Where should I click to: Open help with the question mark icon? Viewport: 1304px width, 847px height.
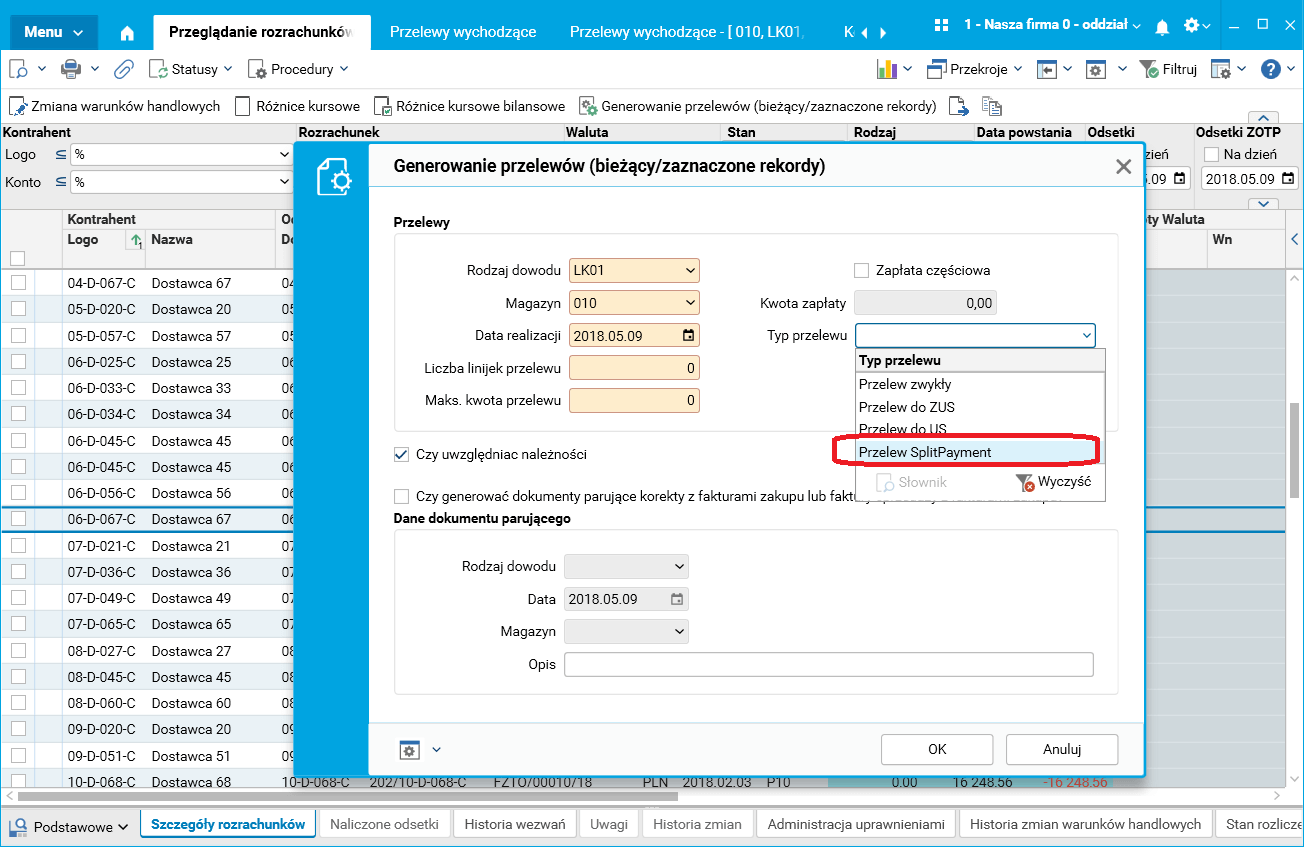[x=1271, y=69]
